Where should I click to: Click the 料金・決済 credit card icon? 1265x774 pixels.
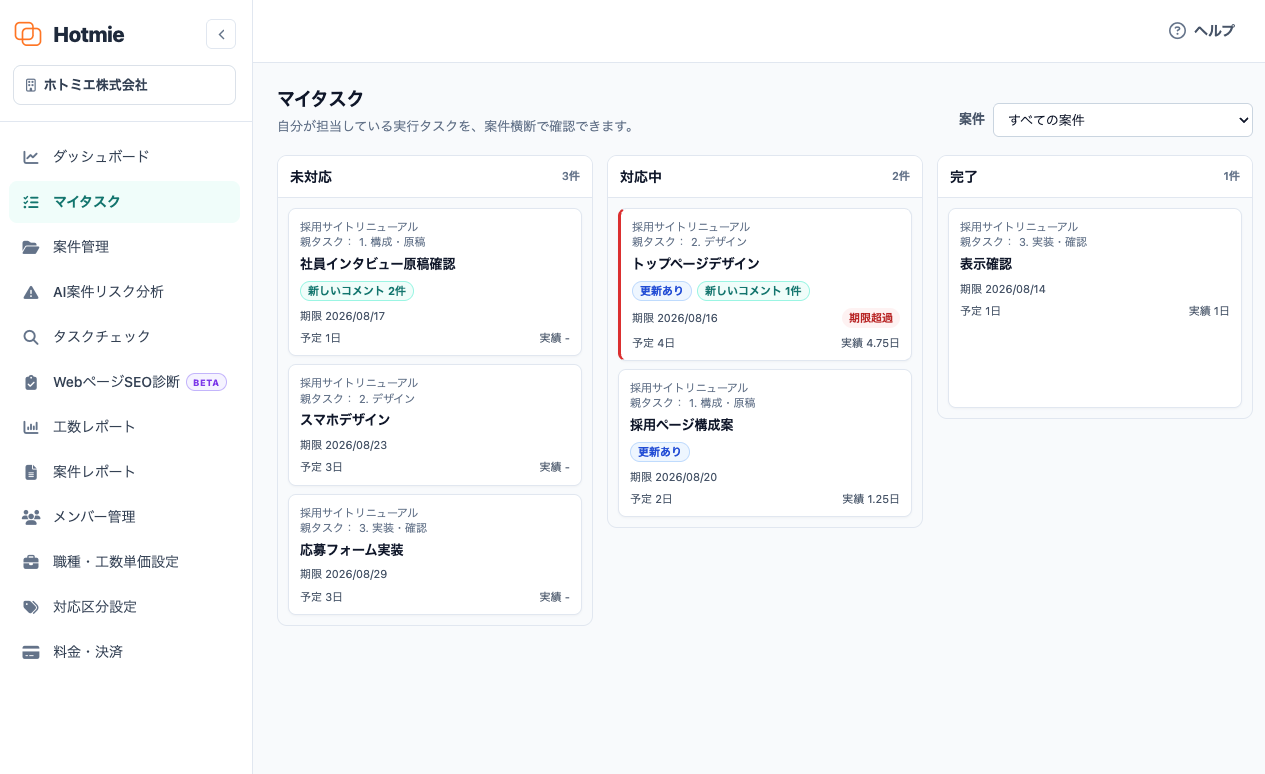click(x=31, y=652)
